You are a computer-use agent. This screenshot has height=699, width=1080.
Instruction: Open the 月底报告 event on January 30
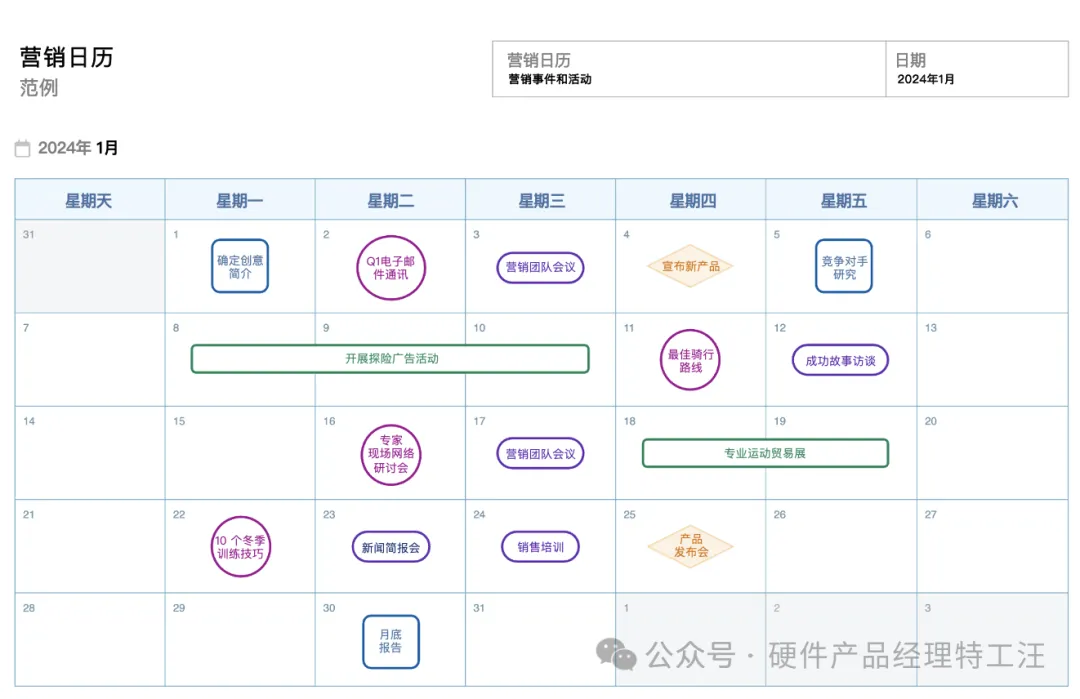coord(390,640)
